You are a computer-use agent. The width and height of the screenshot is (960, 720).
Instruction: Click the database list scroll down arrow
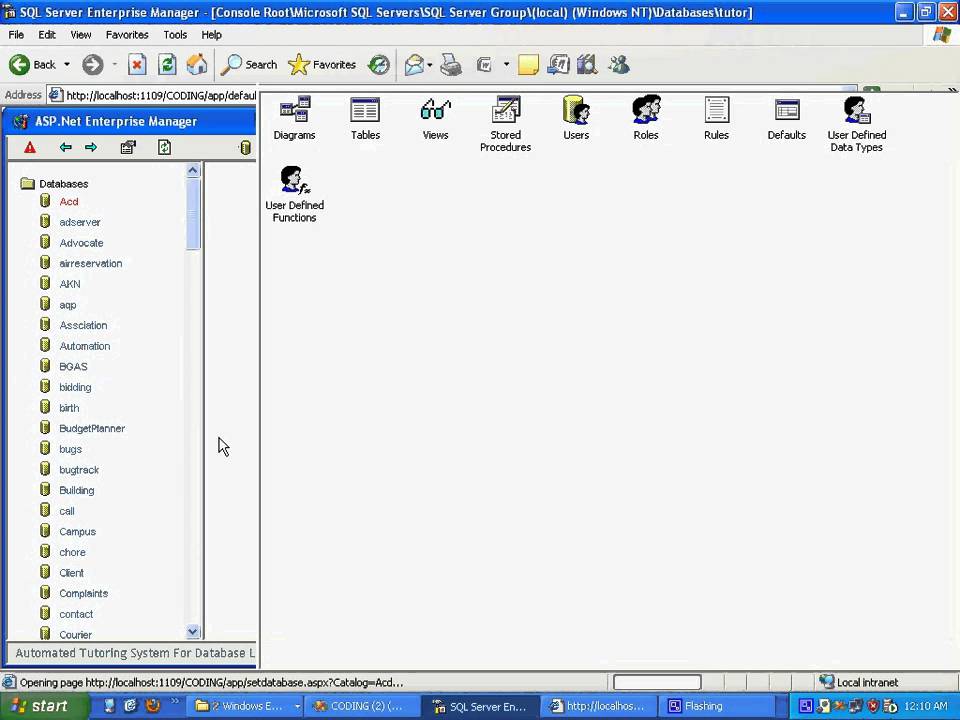pyautogui.click(x=193, y=631)
